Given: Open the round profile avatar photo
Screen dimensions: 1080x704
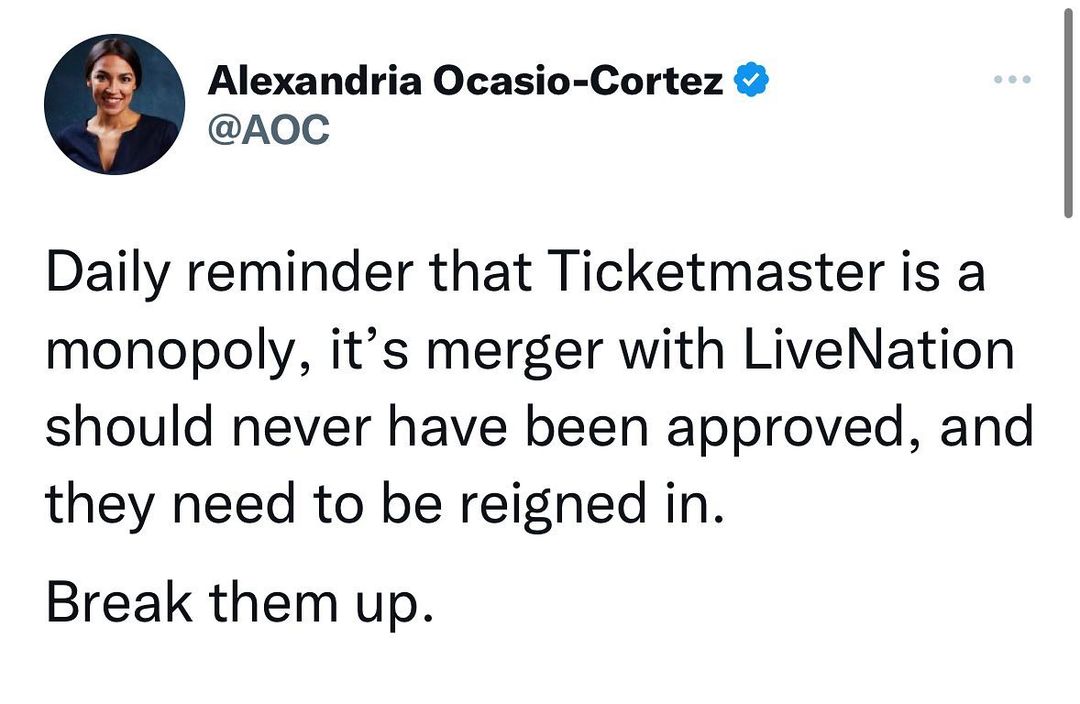Looking at the screenshot, I should (x=115, y=105).
